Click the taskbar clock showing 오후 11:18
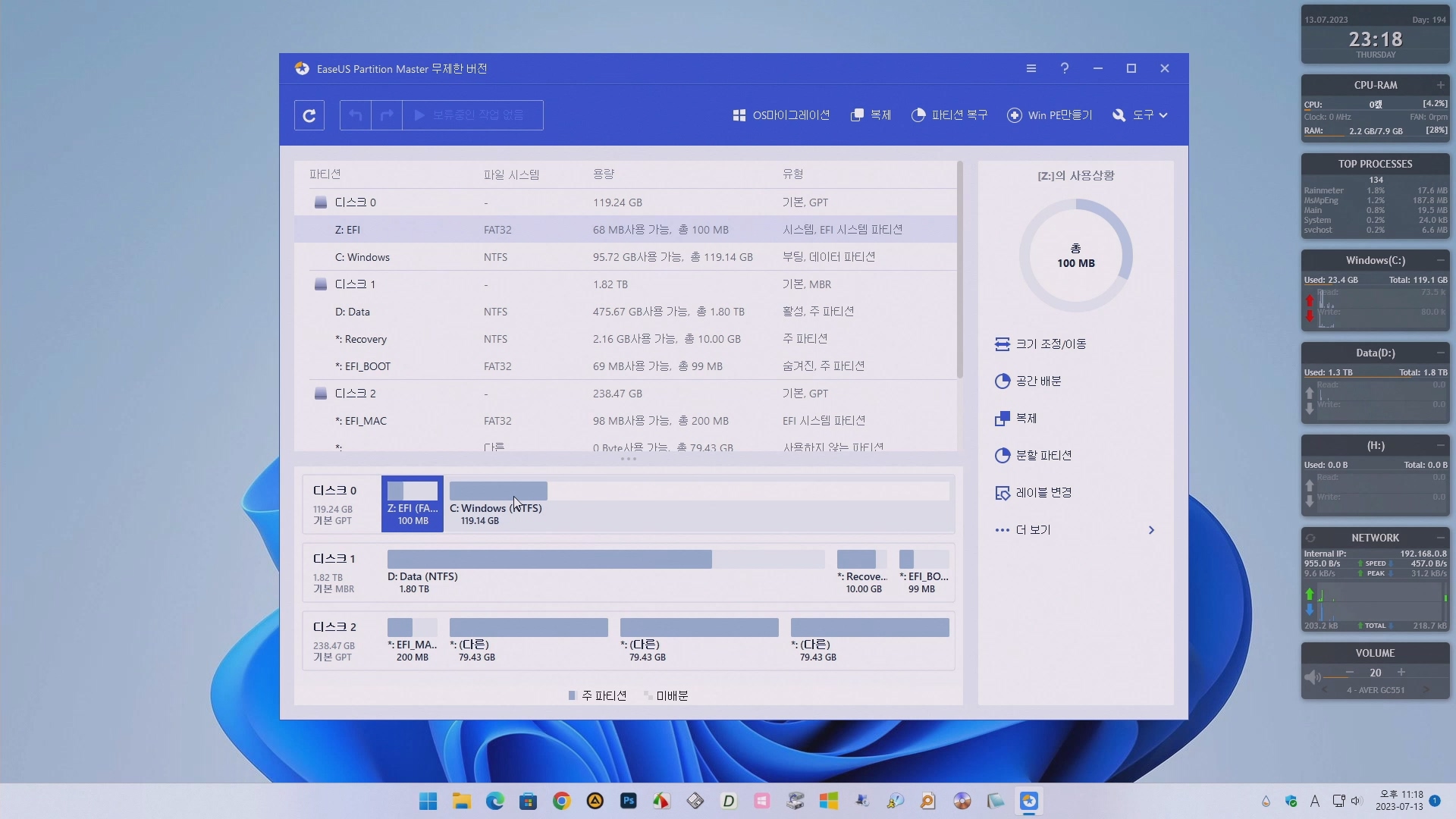 click(x=1399, y=801)
